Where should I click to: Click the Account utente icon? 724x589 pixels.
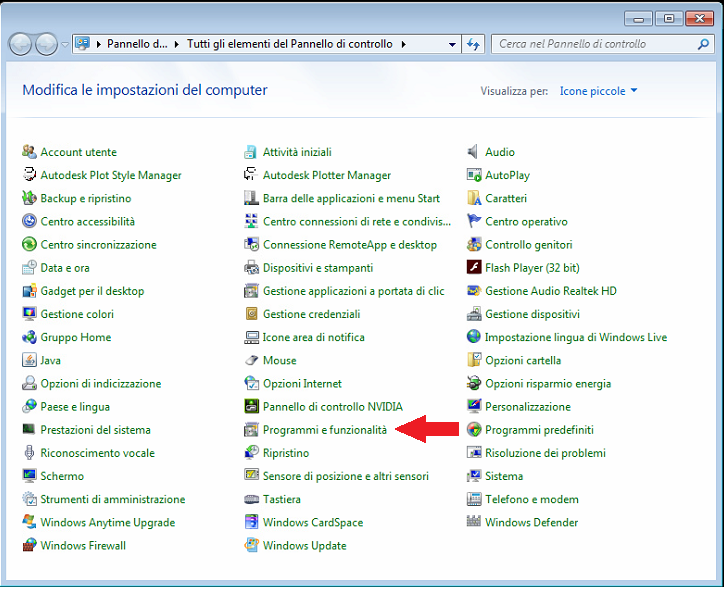[29, 151]
